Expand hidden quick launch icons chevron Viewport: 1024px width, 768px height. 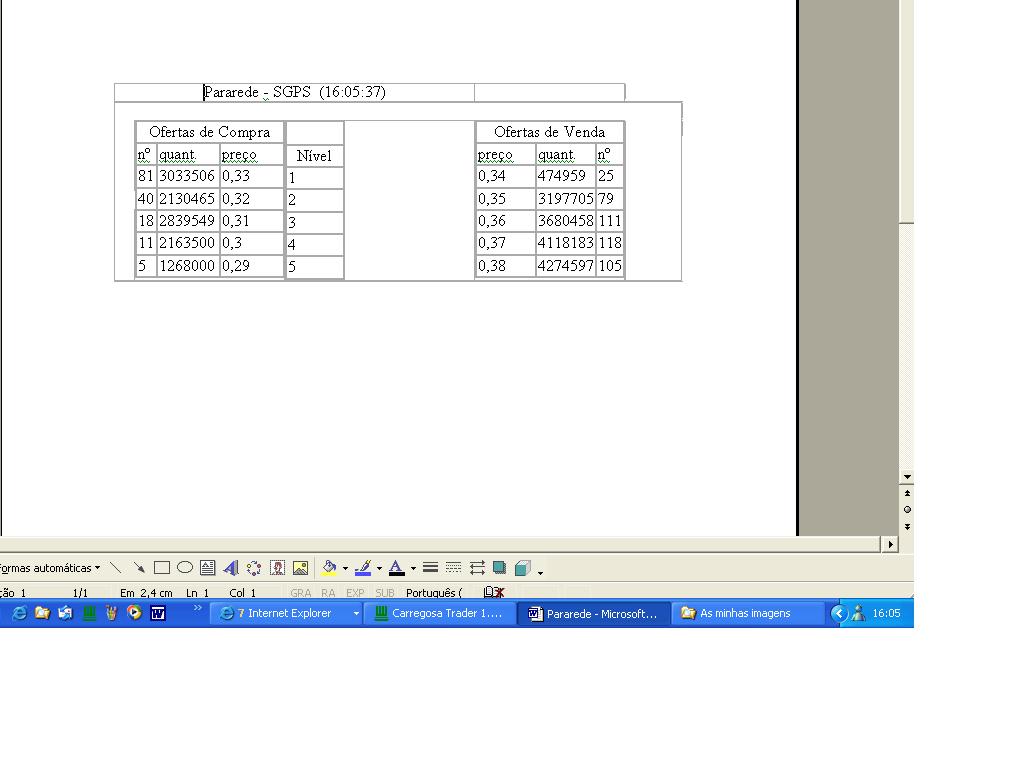[x=198, y=608]
